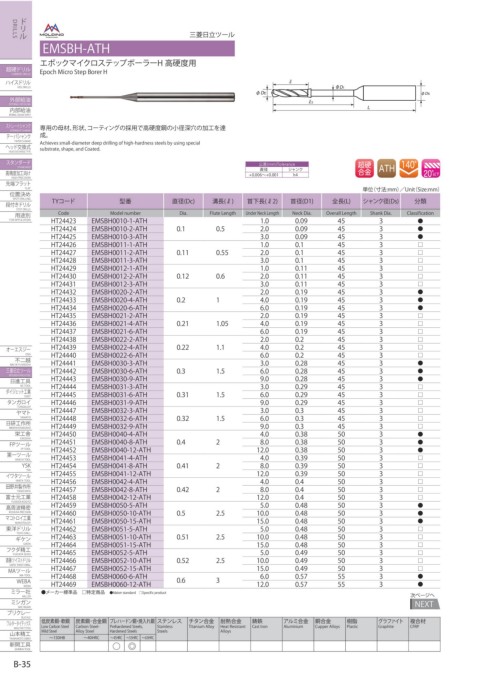Click the special-product square for HT24426
The height and width of the screenshot is (679, 480).
[x=420, y=245]
